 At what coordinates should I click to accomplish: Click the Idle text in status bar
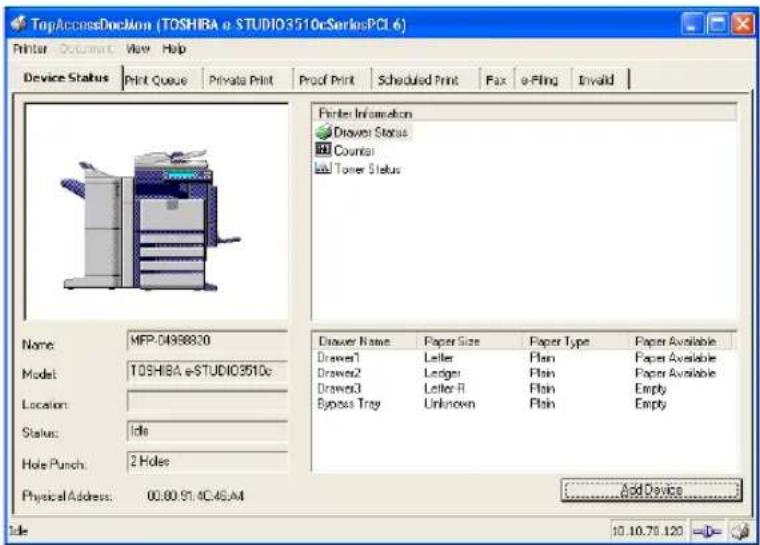[x=18, y=531]
